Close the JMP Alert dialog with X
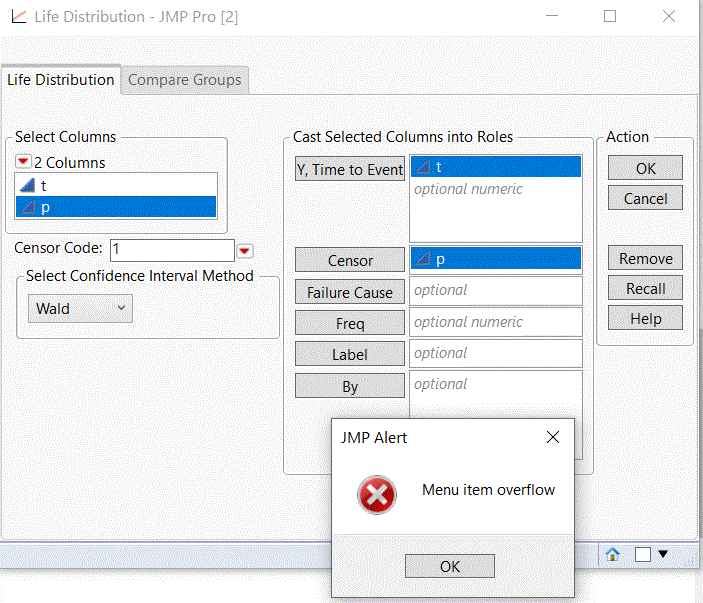 pyautogui.click(x=553, y=438)
